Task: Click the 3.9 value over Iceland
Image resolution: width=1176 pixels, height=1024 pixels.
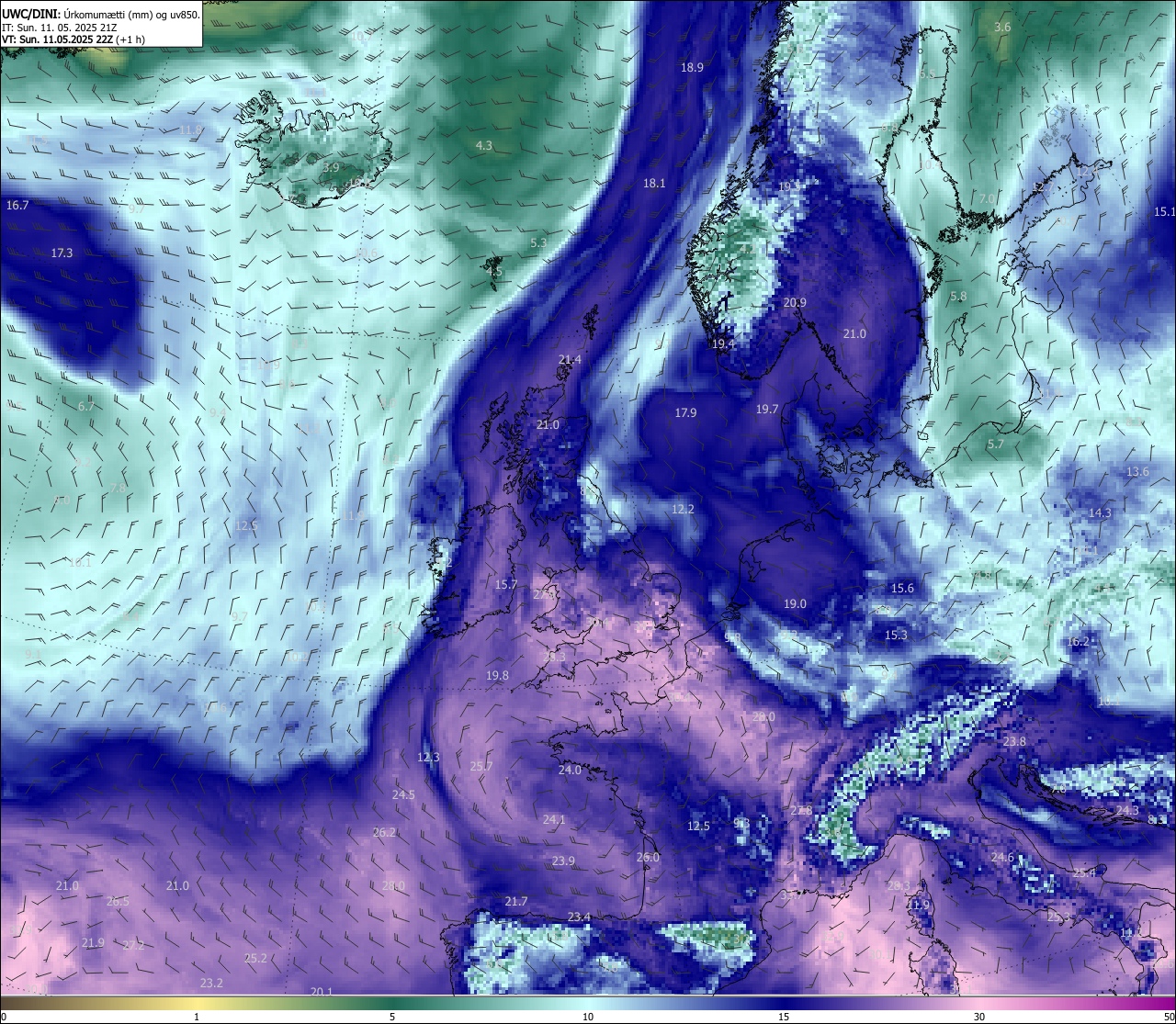Action: [332, 168]
